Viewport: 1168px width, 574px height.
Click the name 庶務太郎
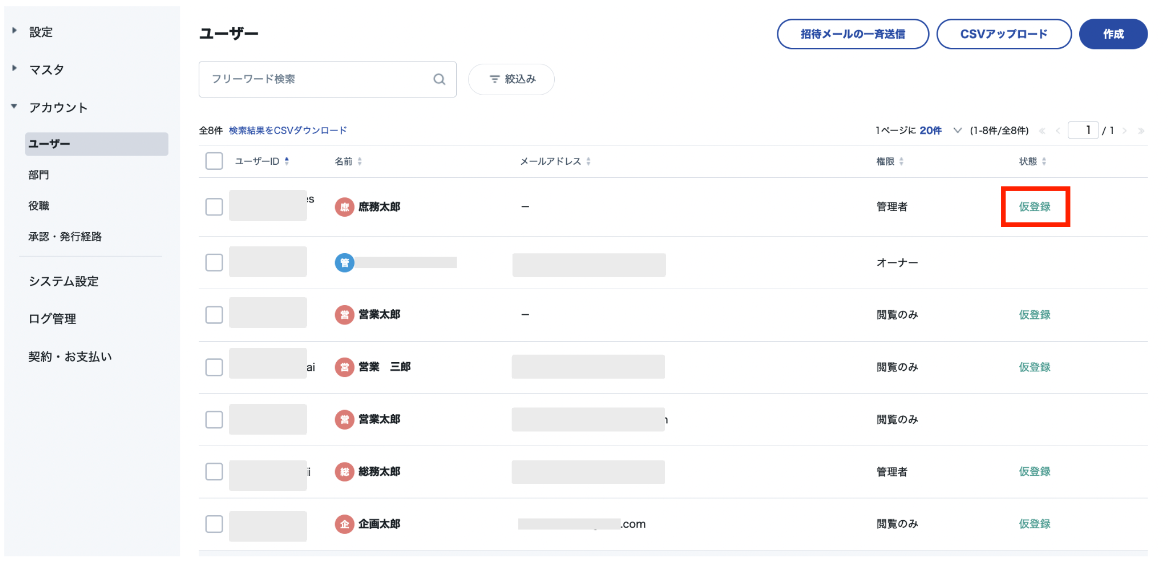click(379, 207)
